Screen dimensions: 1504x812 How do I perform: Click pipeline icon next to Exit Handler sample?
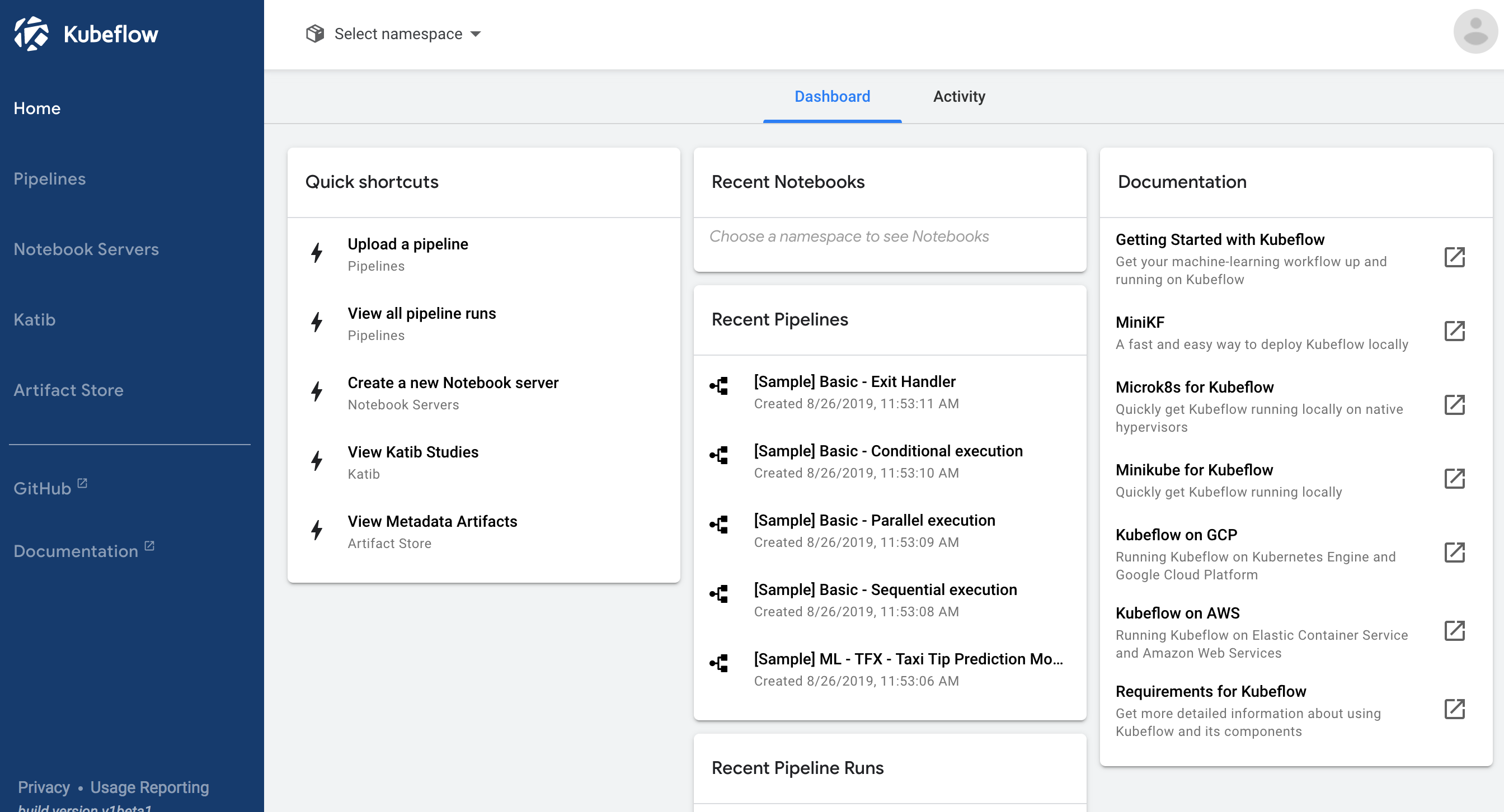[720, 385]
